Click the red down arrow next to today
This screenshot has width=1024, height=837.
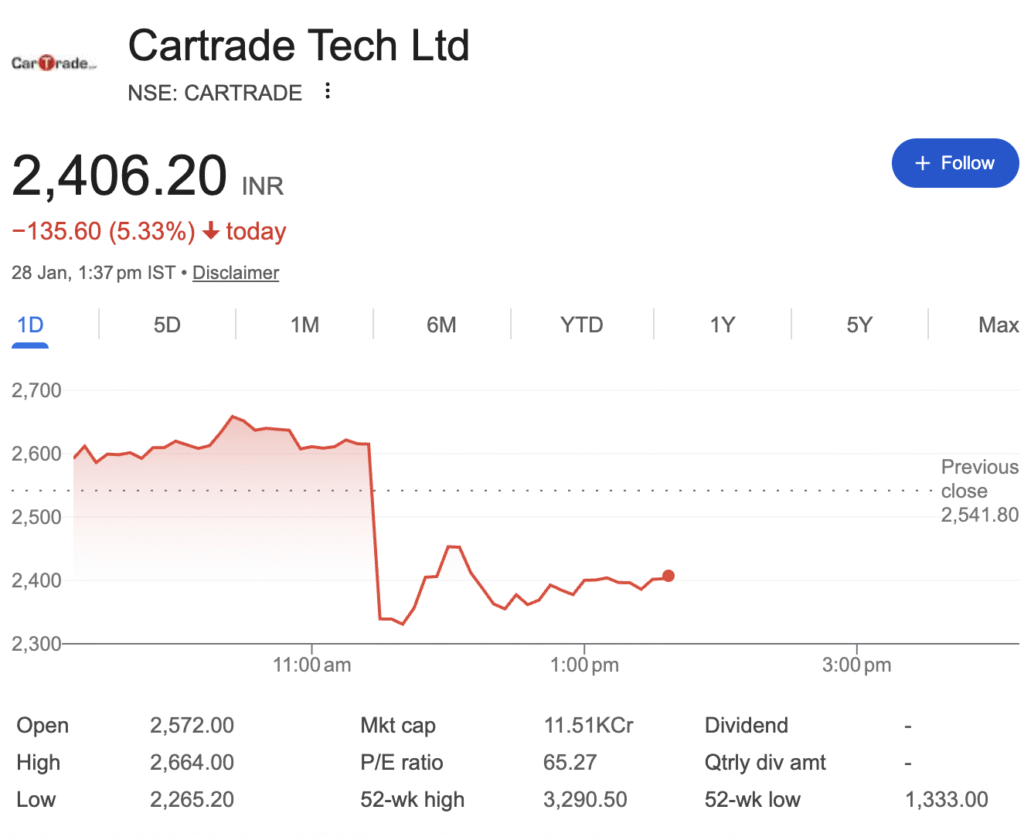coord(210,232)
